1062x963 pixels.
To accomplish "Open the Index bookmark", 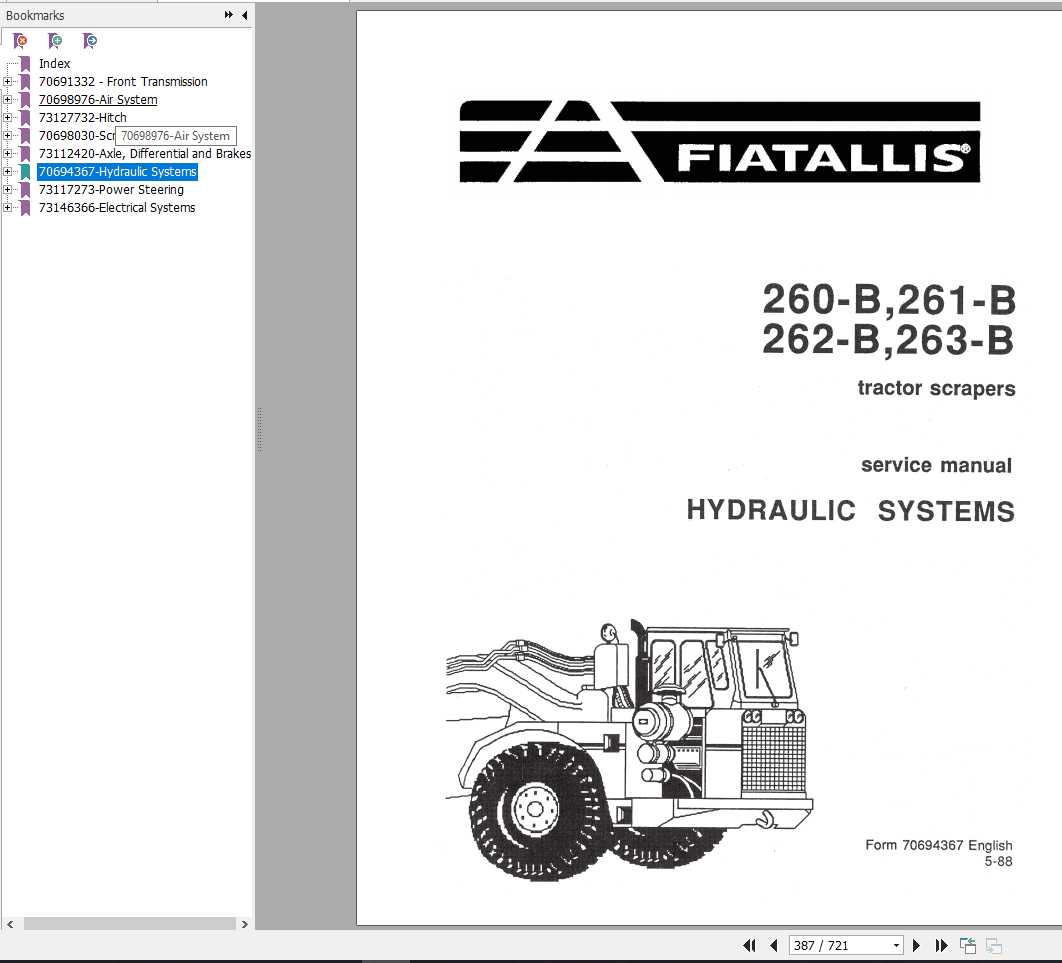I will pyautogui.click(x=54, y=64).
